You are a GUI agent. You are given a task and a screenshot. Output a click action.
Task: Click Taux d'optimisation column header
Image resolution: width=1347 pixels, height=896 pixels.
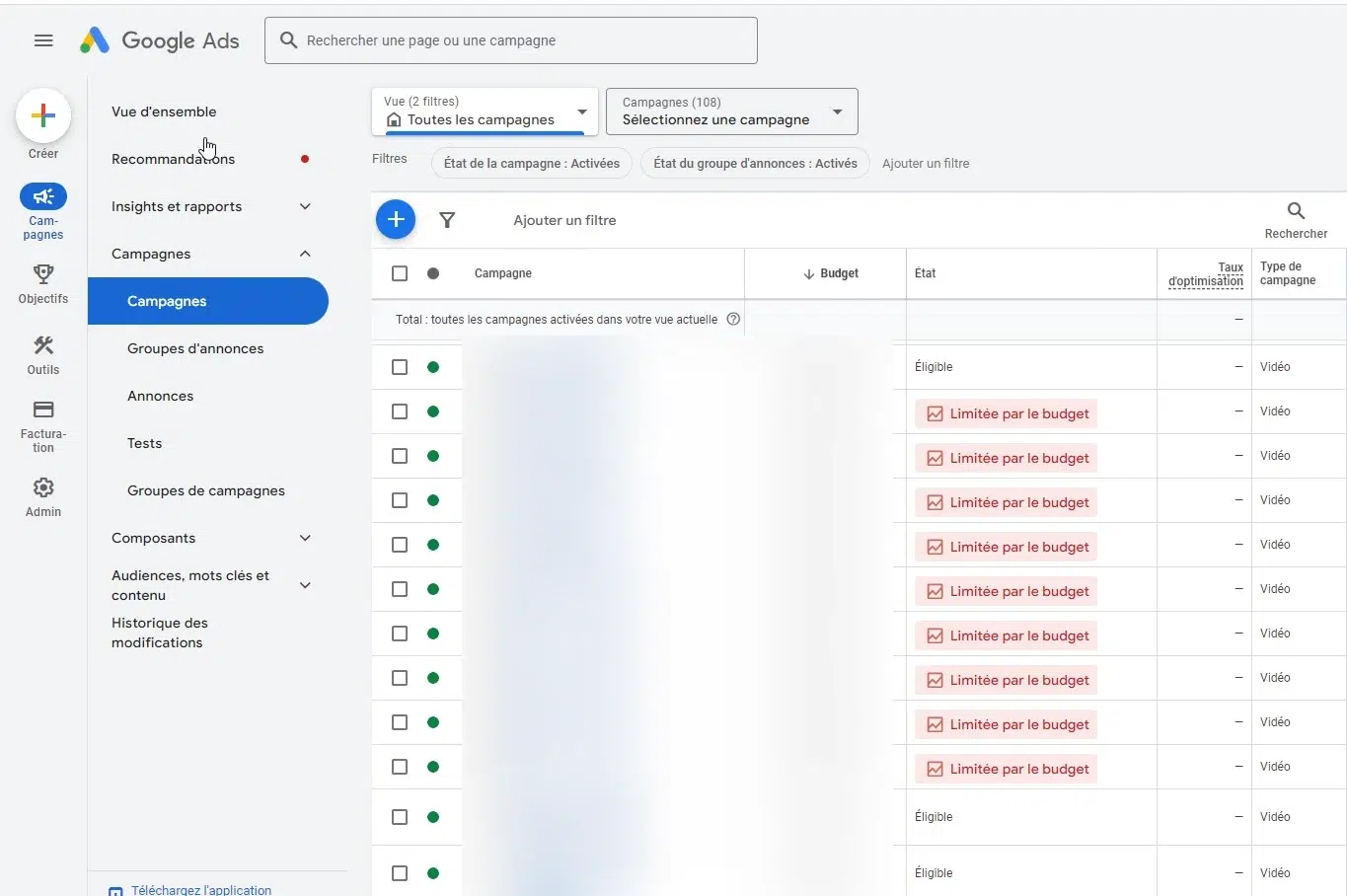(1205, 274)
